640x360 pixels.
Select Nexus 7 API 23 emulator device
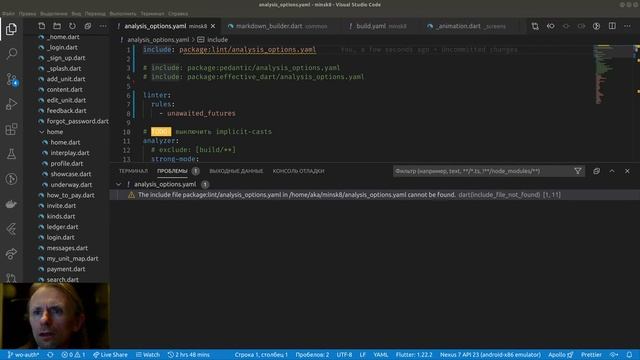click(x=490, y=355)
